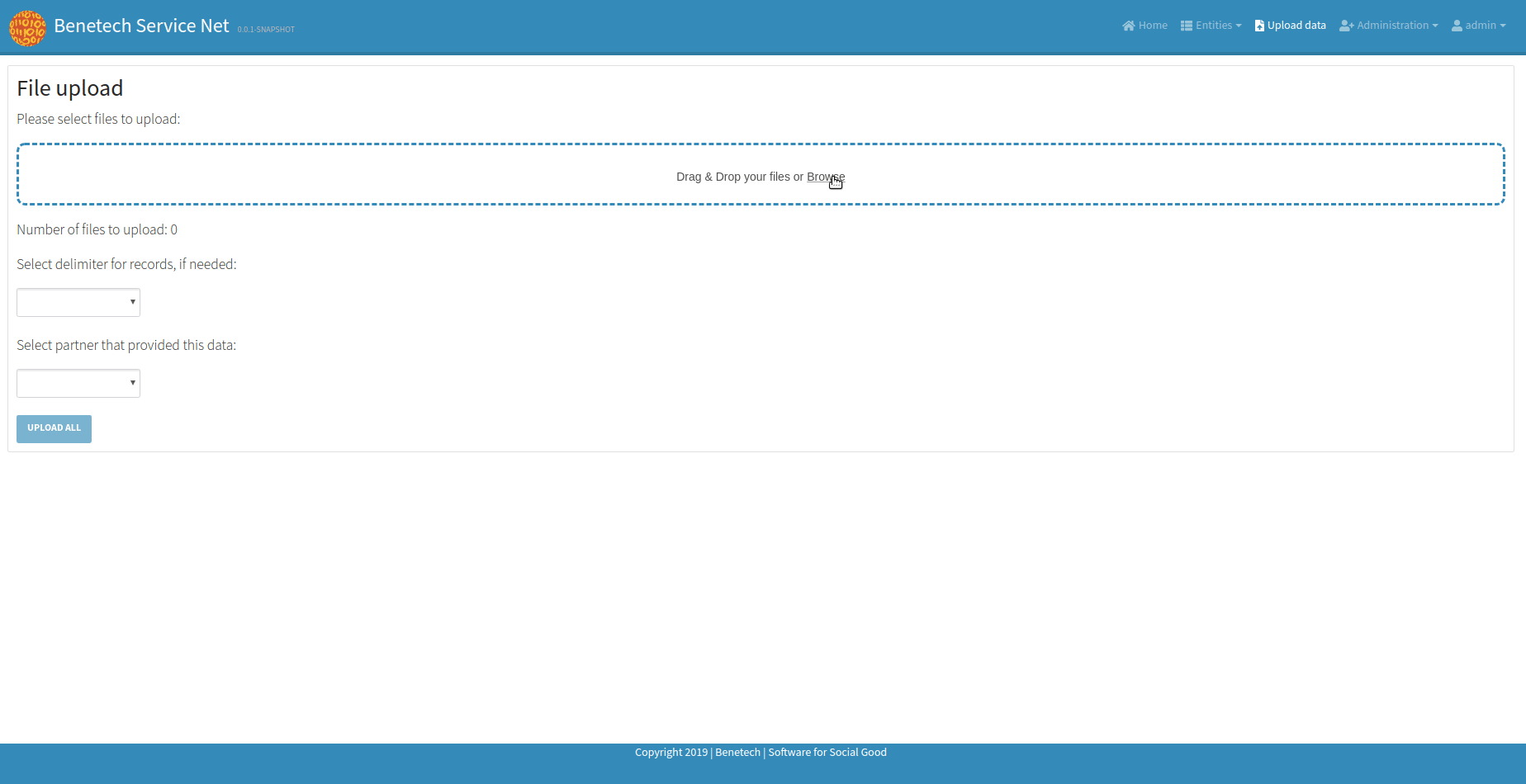This screenshot has width=1526, height=784.
Task: Go to the Home menu item
Action: click(1144, 26)
